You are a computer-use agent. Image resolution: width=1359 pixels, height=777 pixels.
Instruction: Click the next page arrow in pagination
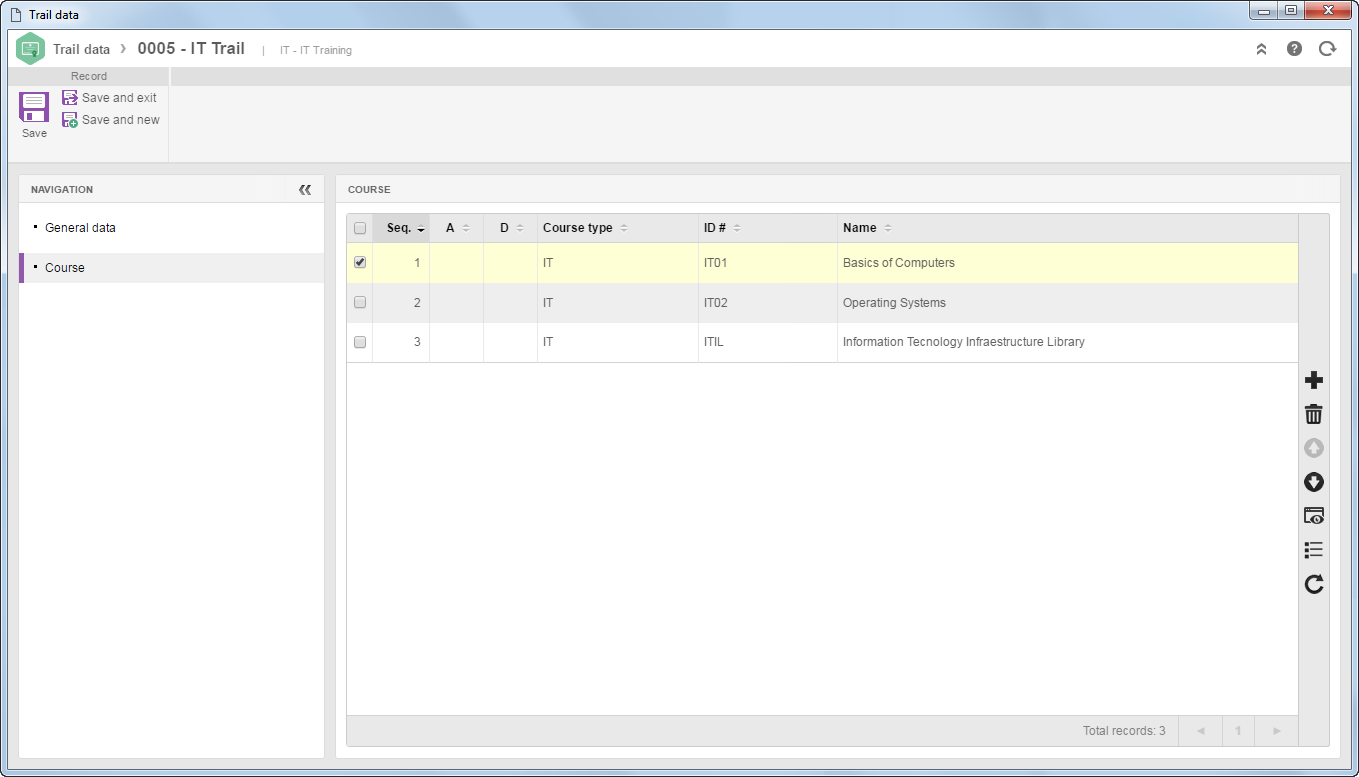pyautogui.click(x=1277, y=731)
